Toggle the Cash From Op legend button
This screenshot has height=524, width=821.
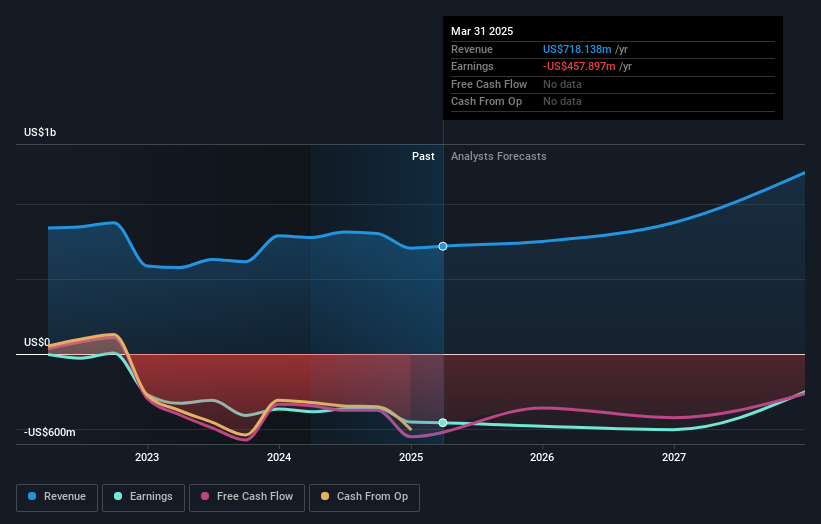(x=364, y=497)
